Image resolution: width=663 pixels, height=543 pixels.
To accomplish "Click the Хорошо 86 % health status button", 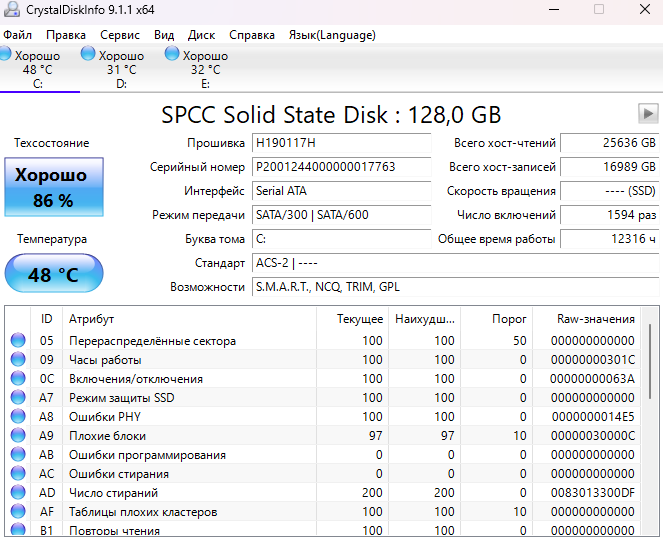I will [54, 187].
